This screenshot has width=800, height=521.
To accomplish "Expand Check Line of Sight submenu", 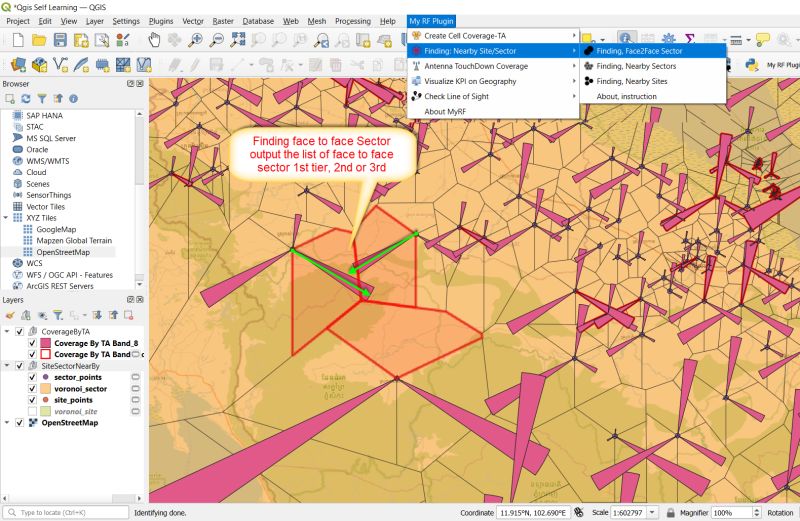I will click(493, 96).
